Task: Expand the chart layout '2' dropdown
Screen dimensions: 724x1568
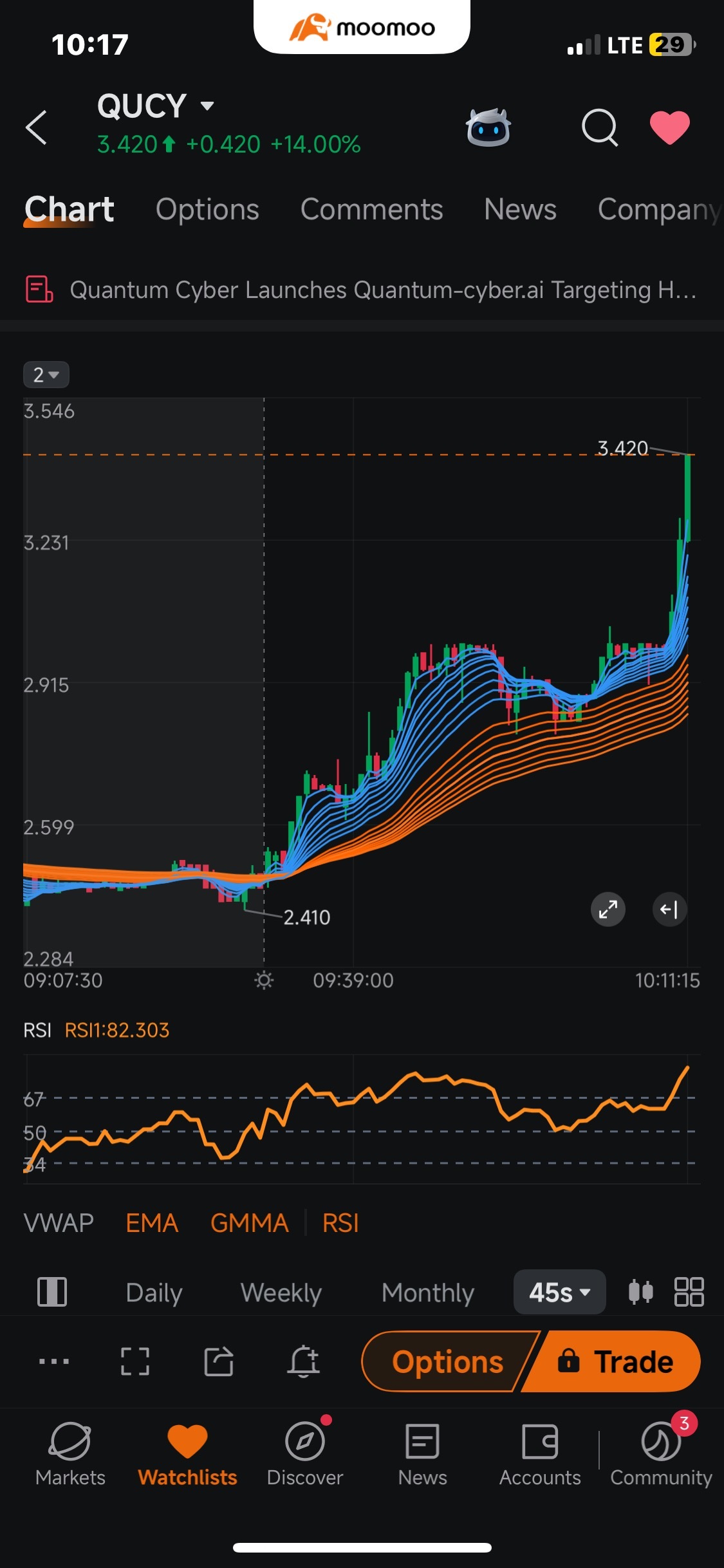Action: click(46, 375)
